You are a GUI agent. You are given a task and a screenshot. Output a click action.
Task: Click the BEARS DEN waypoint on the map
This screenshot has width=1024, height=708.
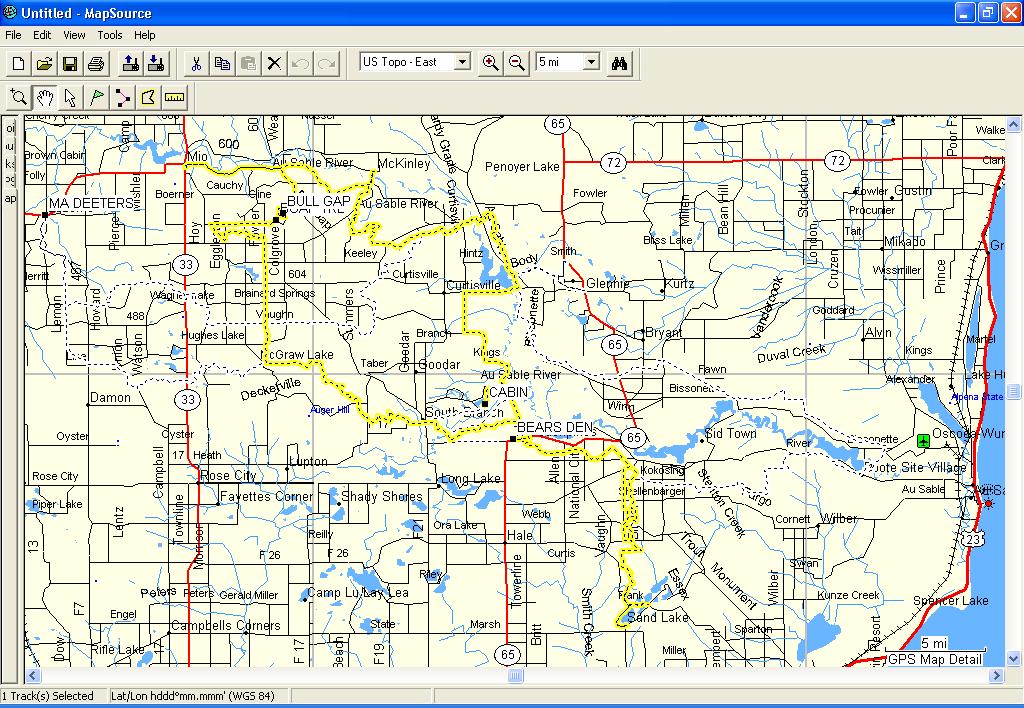512,439
